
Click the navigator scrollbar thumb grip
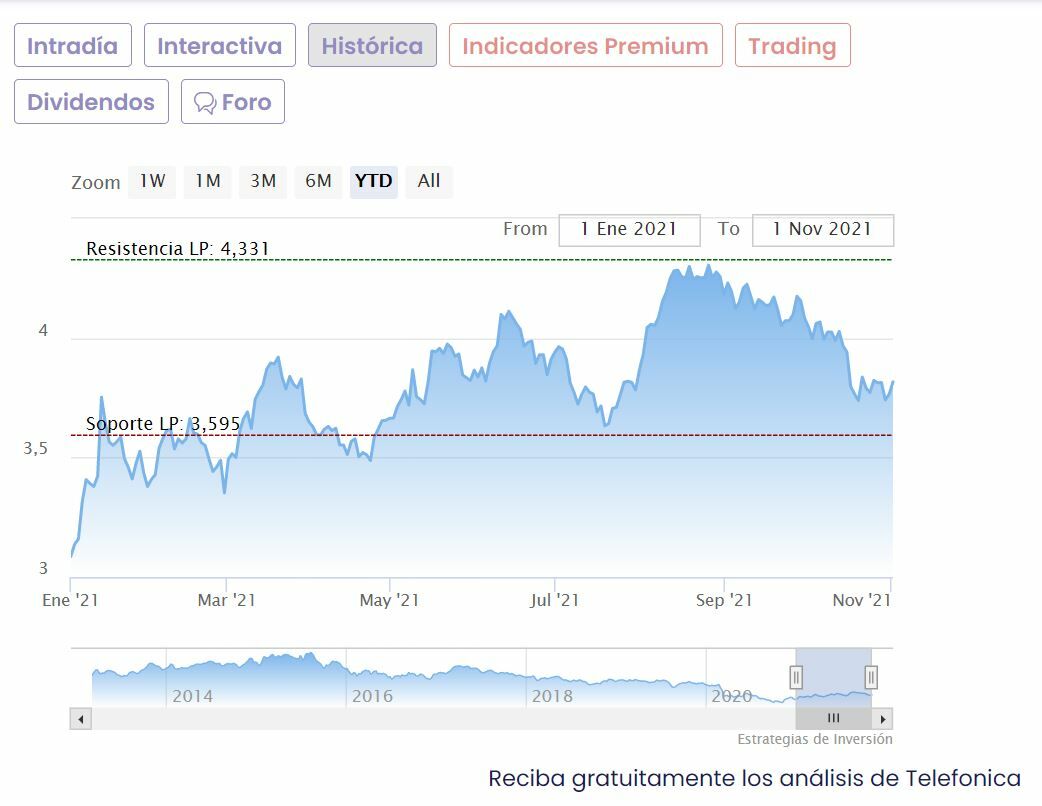(833, 719)
